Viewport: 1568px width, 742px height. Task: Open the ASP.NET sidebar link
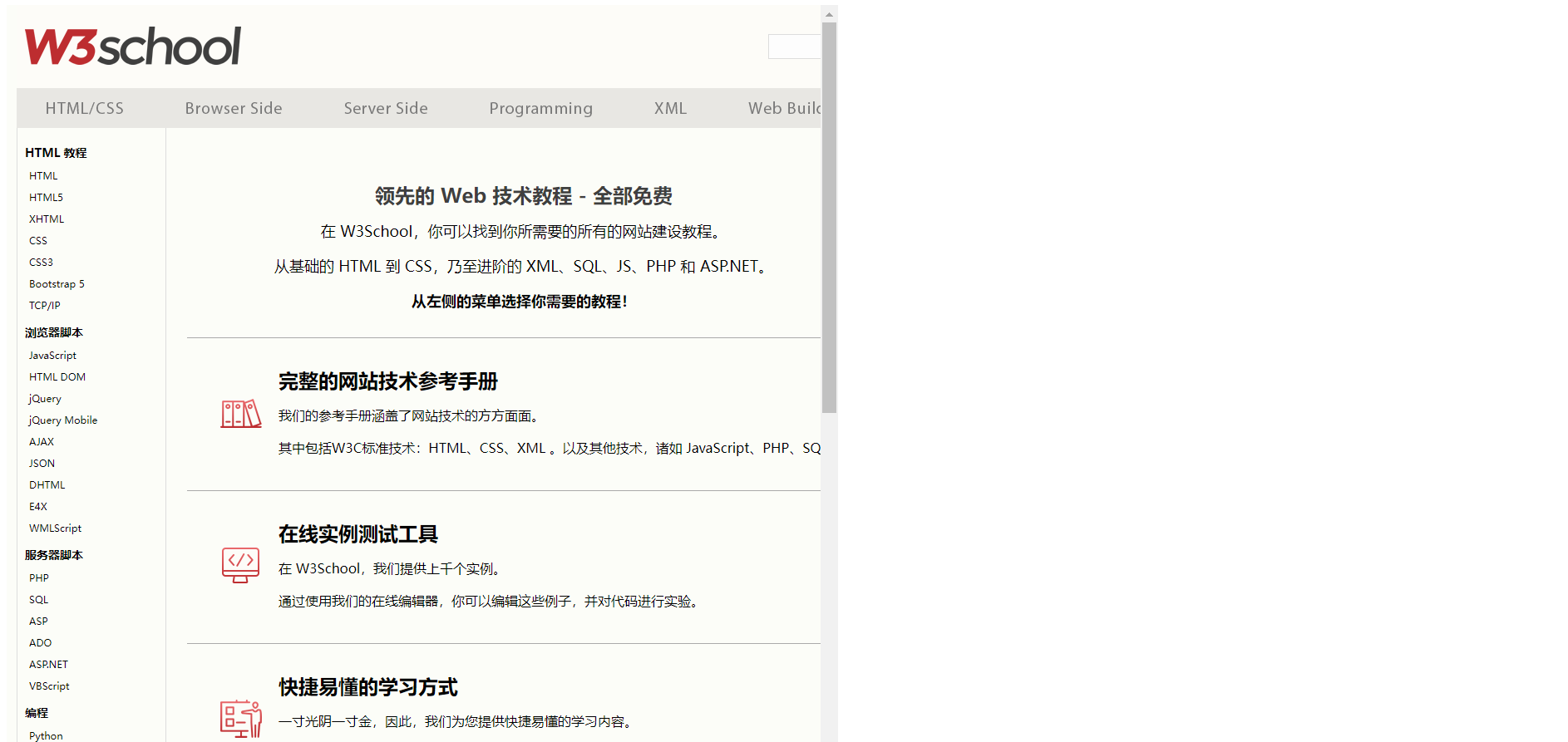click(x=49, y=665)
